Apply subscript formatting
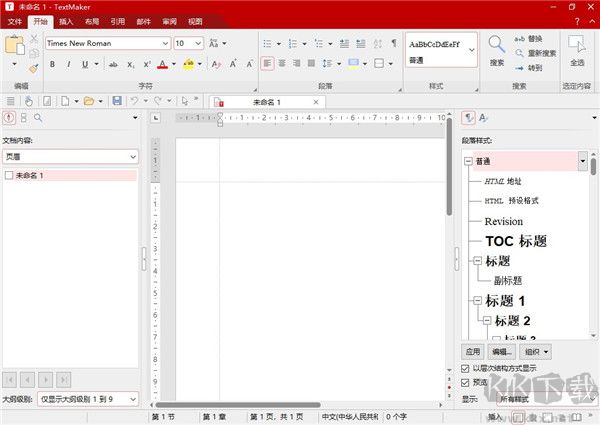 pos(131,64)
